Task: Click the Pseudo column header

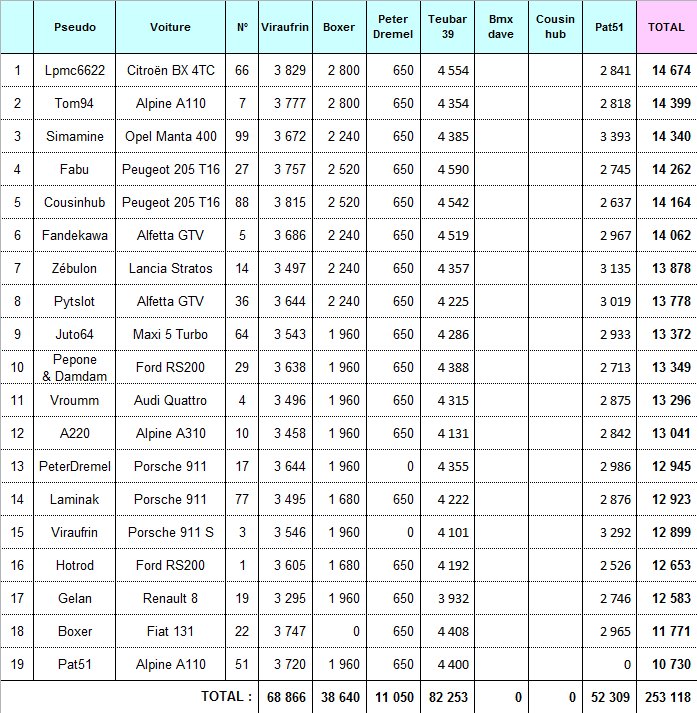Action: coord(75,27)
